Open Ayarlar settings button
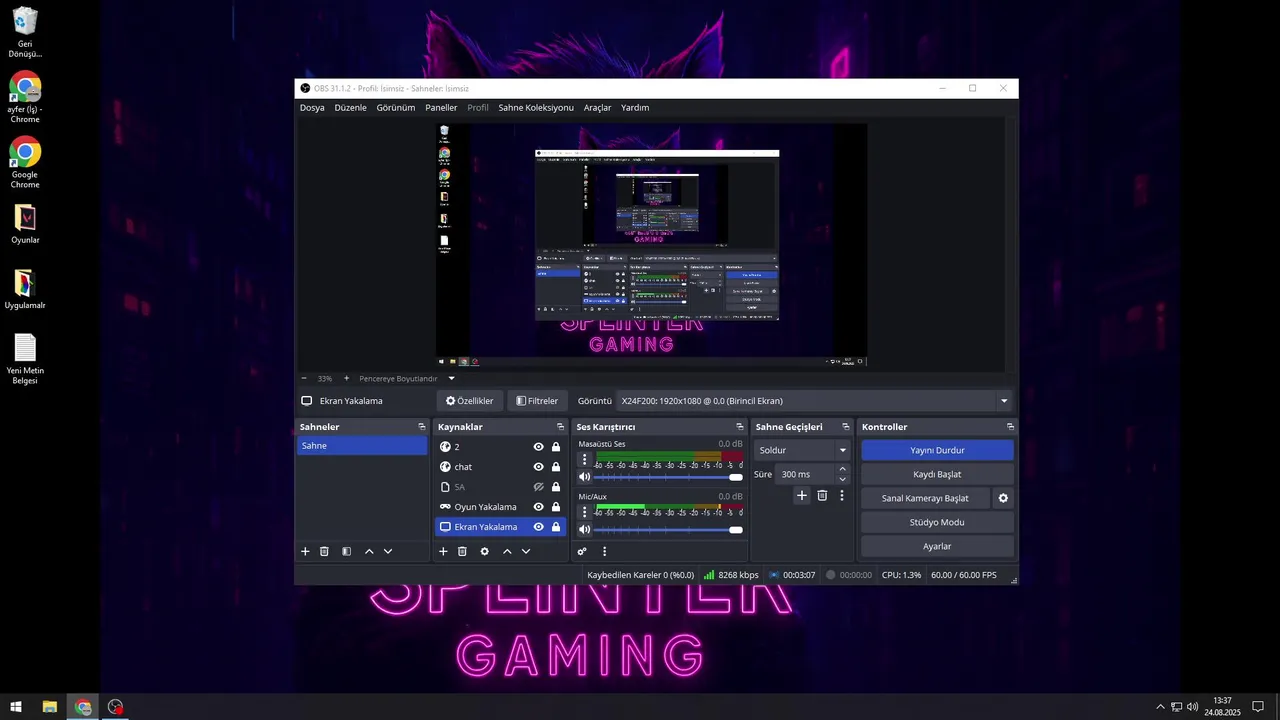 pos(937,546)
